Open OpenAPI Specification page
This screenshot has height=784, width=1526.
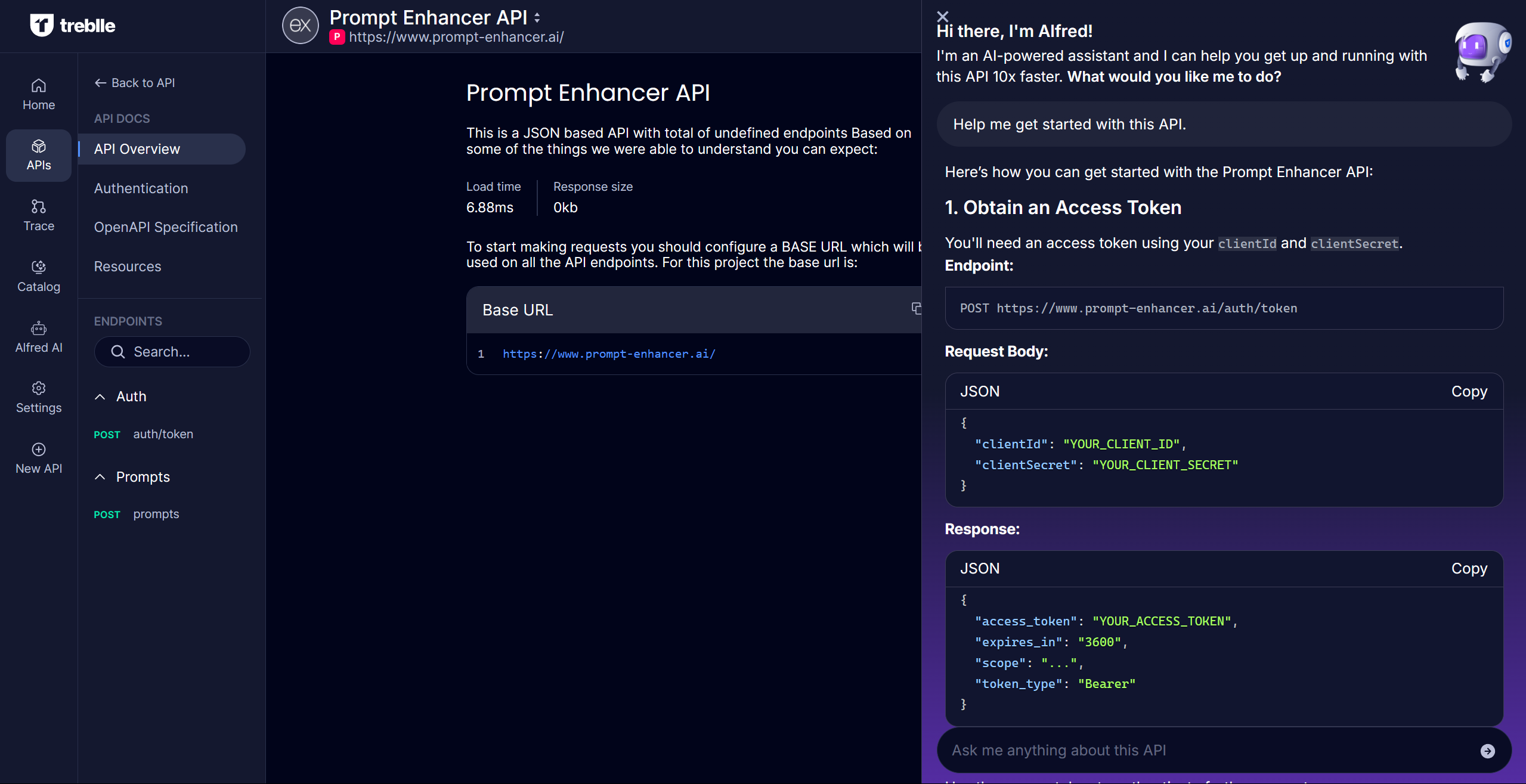point(166,227)
